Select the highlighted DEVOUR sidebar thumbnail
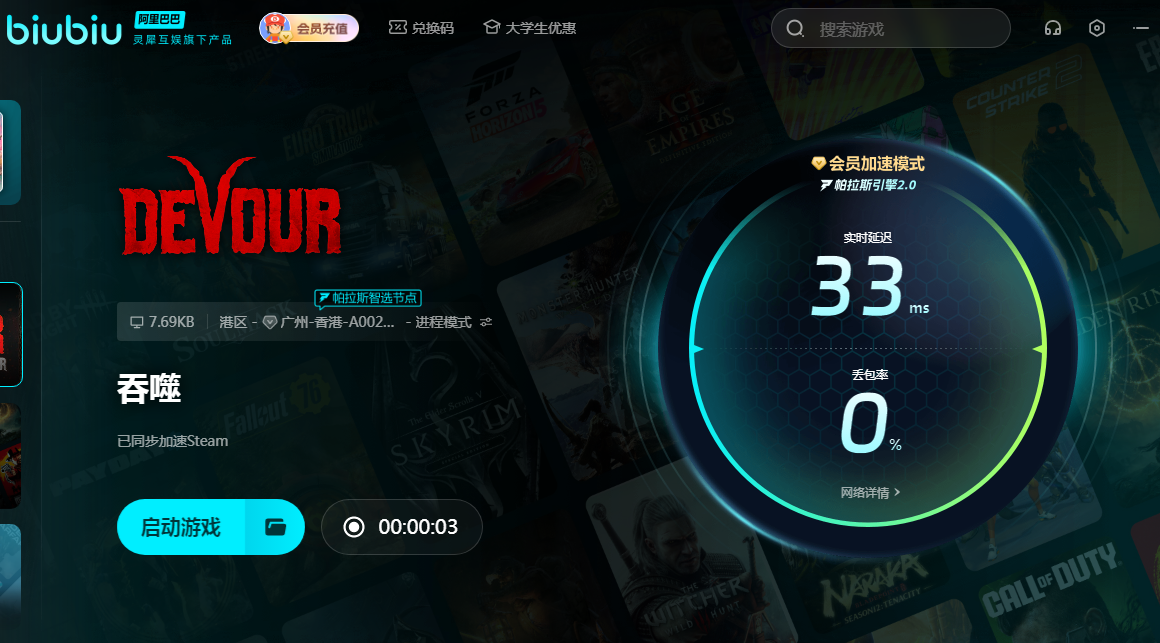 coord(11,334)
